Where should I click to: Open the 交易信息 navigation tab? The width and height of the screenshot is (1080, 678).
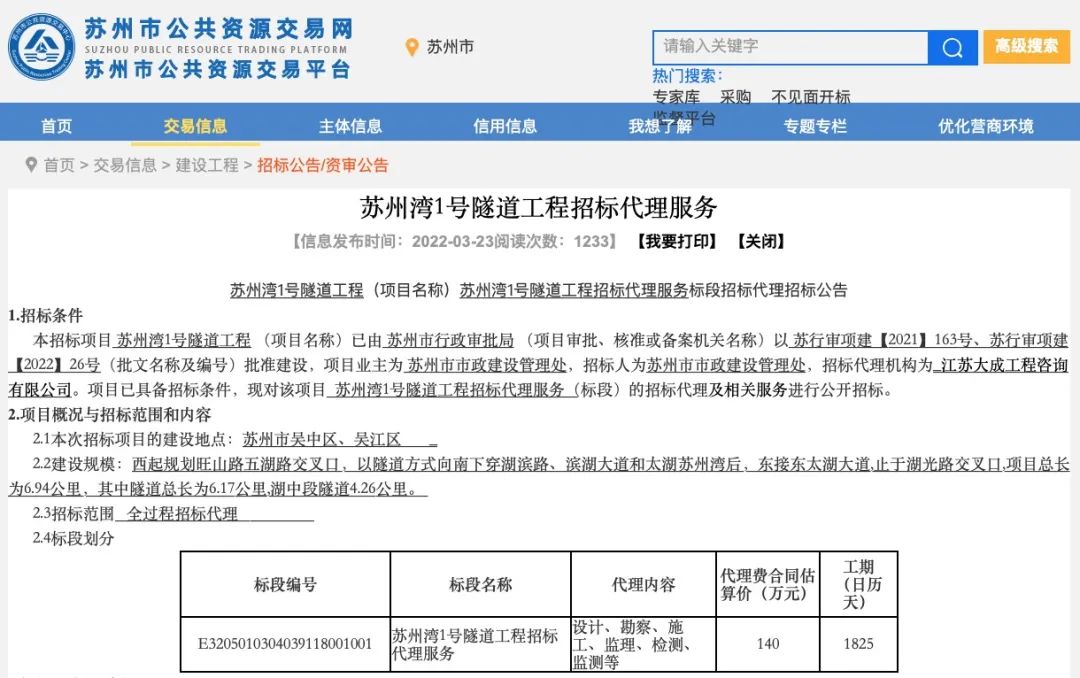pos(196,126)
